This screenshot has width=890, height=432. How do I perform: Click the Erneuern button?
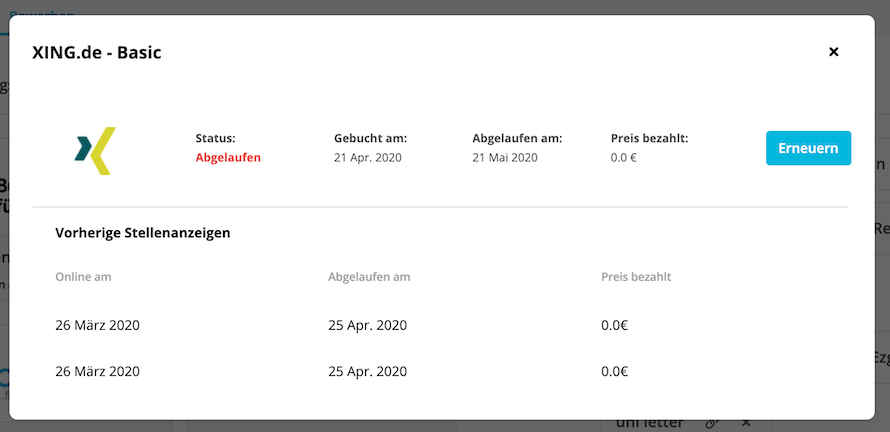pos(808,148)
